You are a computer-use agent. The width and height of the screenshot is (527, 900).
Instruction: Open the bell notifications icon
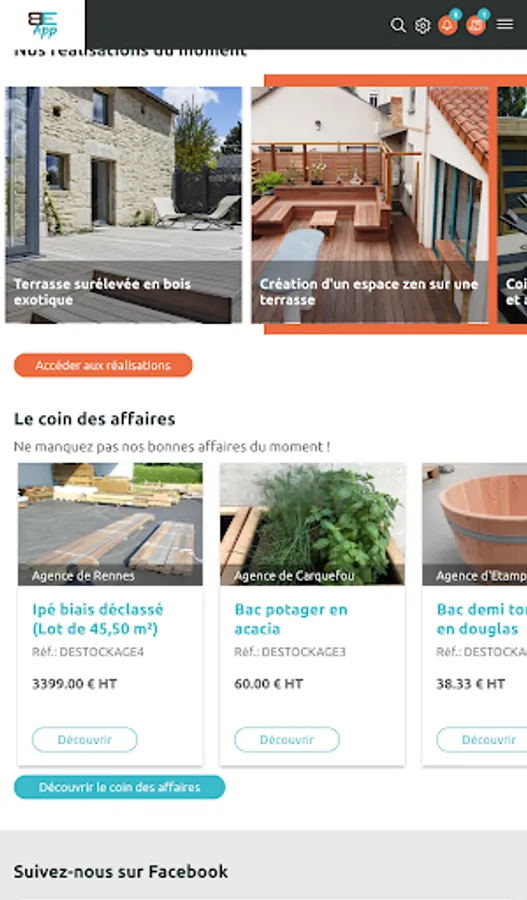(x=448, y=25)
